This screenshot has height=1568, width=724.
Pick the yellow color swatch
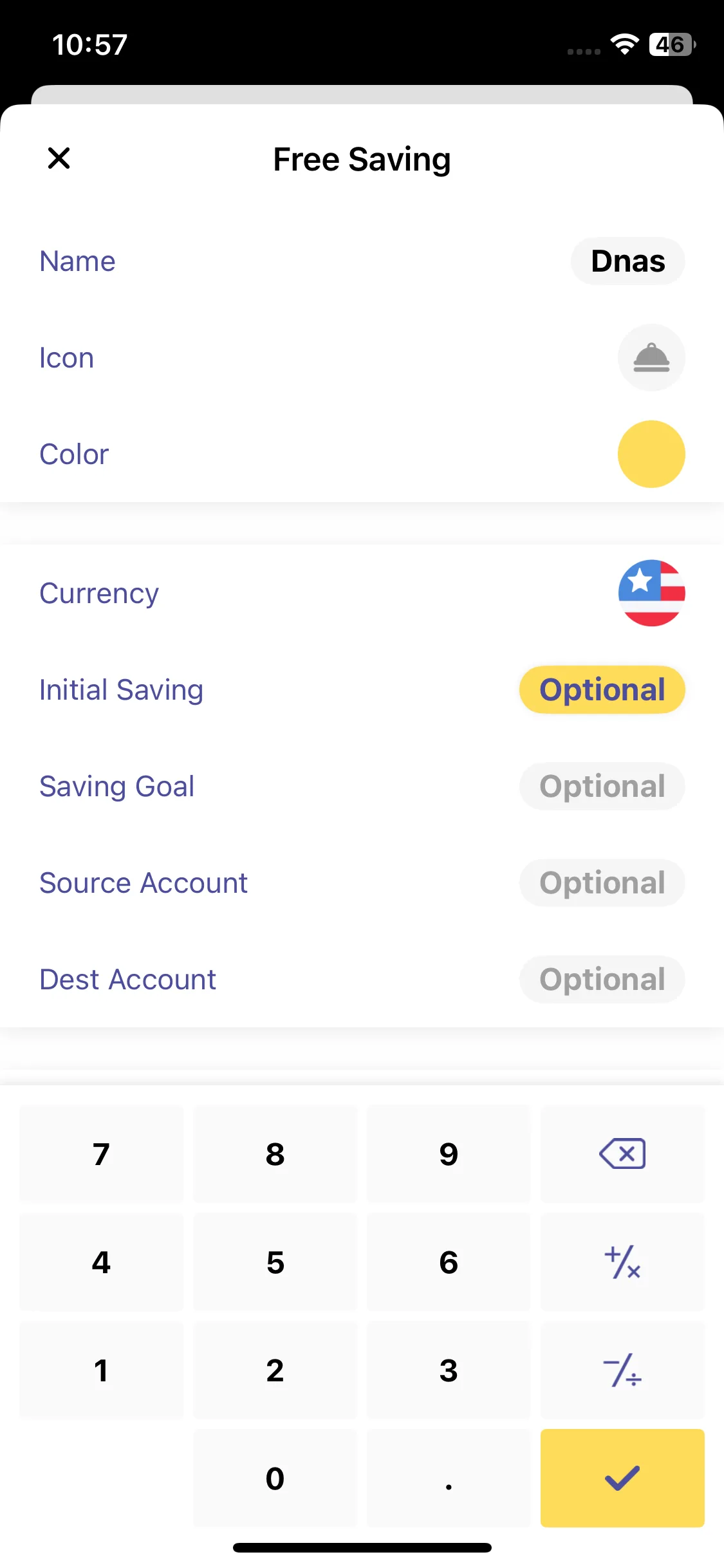pos(651,454)
